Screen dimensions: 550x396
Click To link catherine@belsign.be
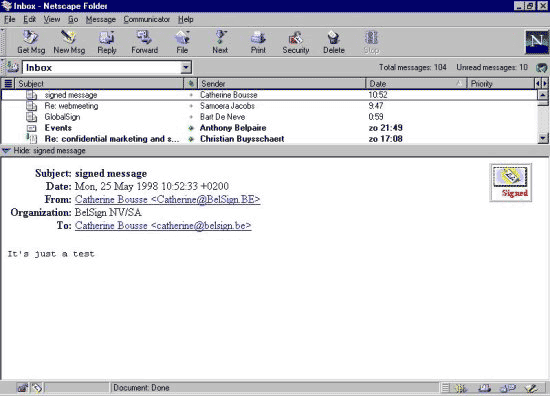pyautogui.click(x=163, y=225)
